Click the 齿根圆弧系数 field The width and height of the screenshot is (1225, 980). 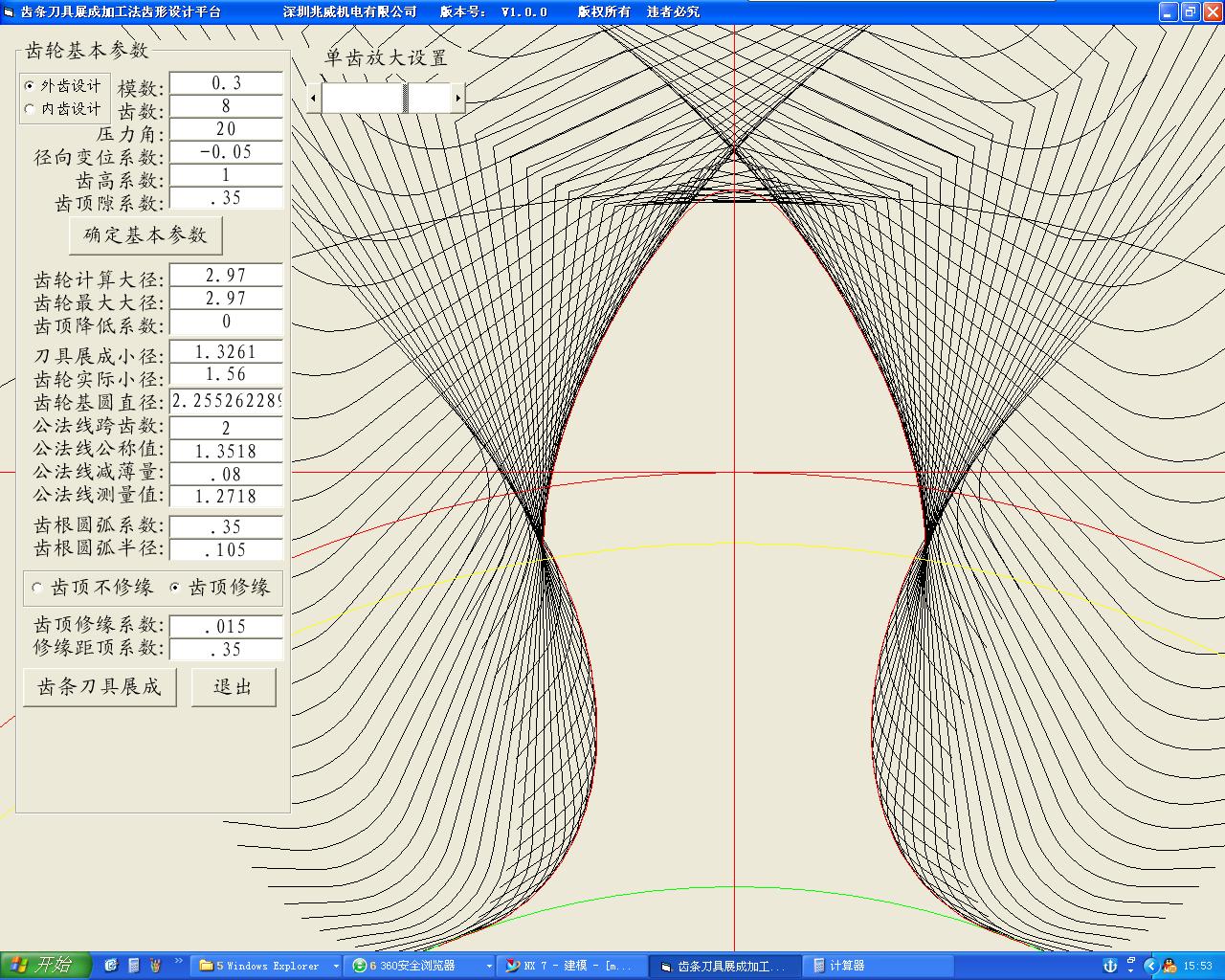coord(226,526)
